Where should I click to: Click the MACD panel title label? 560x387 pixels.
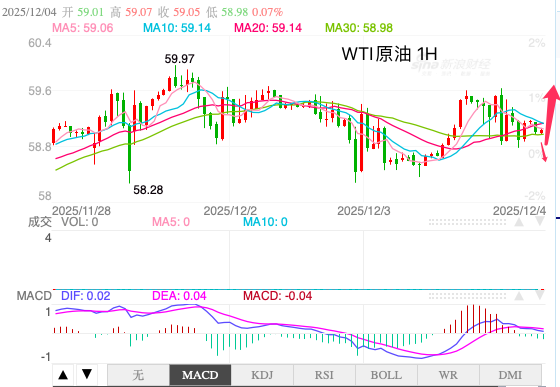click(x=34, y=296)
